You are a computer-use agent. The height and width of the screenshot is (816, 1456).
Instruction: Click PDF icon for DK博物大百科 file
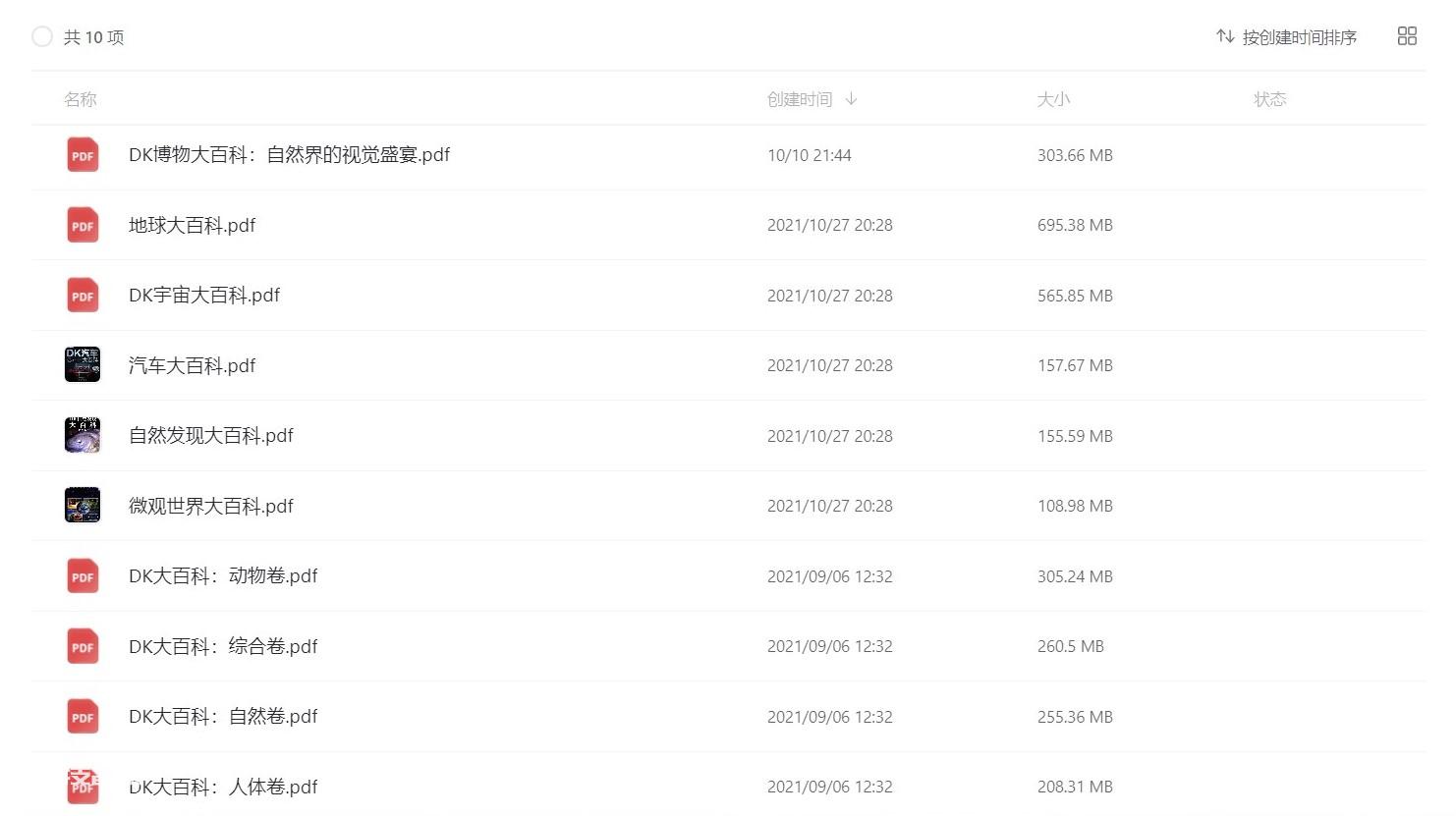[x=83, y=155]
